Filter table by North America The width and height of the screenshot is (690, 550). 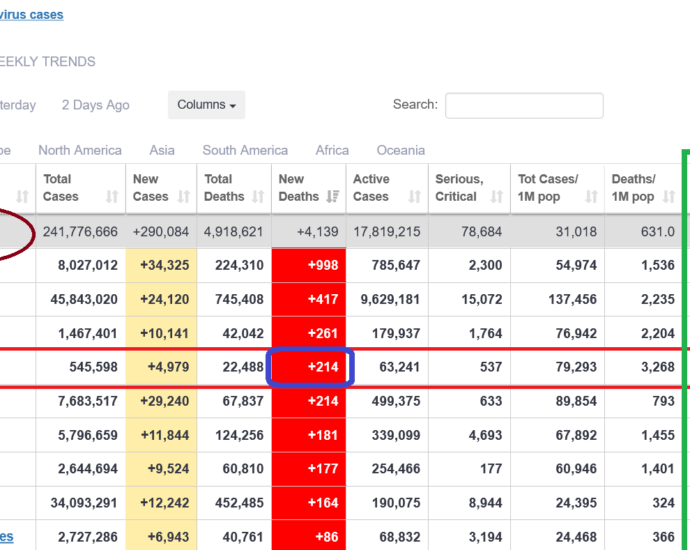[x=80, y=150]
